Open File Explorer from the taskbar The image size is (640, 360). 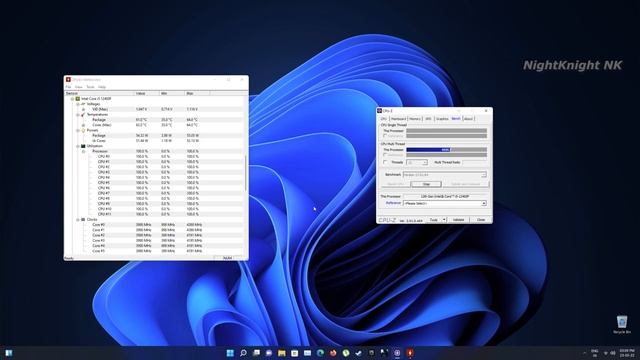coord(282,353)
